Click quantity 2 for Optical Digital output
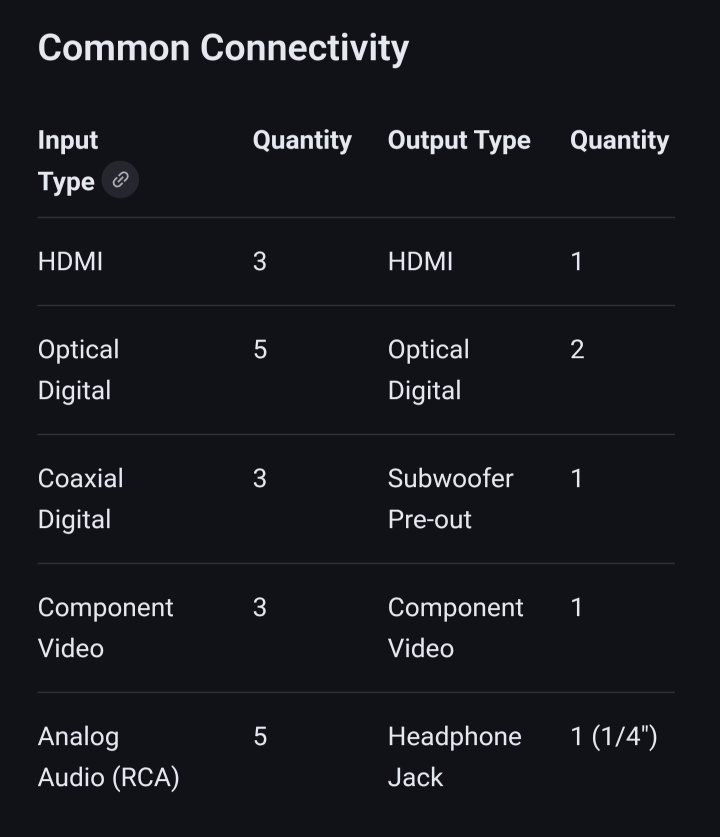This screenshot has width=720, height=837. (x=577, y=349)
